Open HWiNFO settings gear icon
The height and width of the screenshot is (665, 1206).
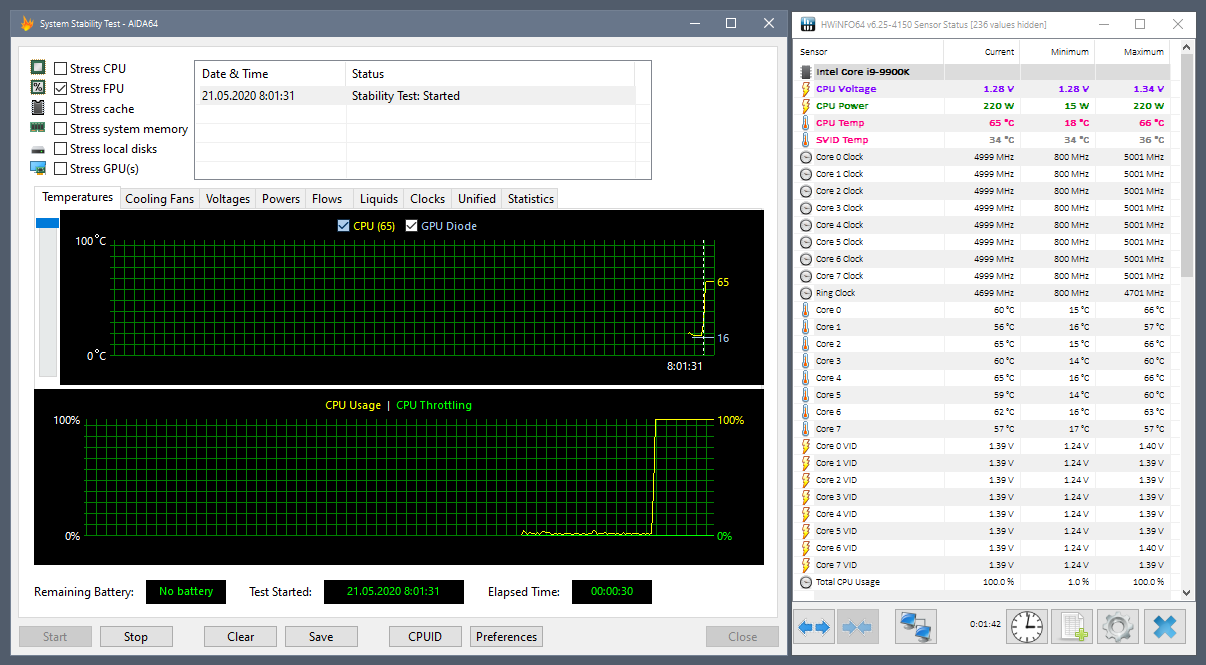click(x=1119, y=627)
